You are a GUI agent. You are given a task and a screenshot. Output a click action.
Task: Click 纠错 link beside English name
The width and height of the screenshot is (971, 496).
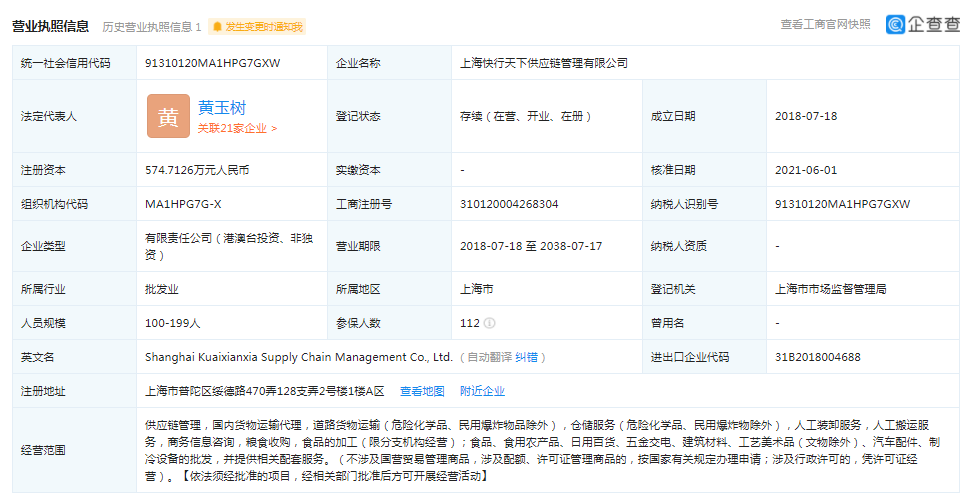(526, 357)
